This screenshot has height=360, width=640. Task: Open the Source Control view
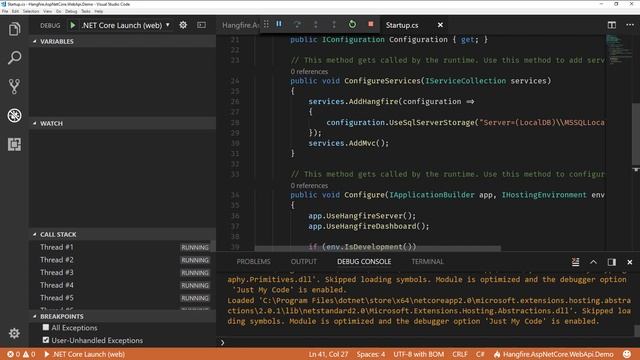pos(14,87)
